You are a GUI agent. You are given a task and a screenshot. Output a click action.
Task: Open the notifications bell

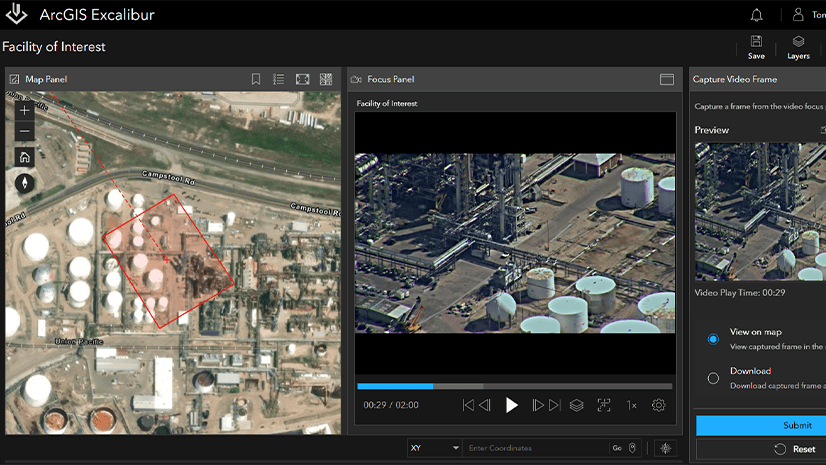pos(756,15)
